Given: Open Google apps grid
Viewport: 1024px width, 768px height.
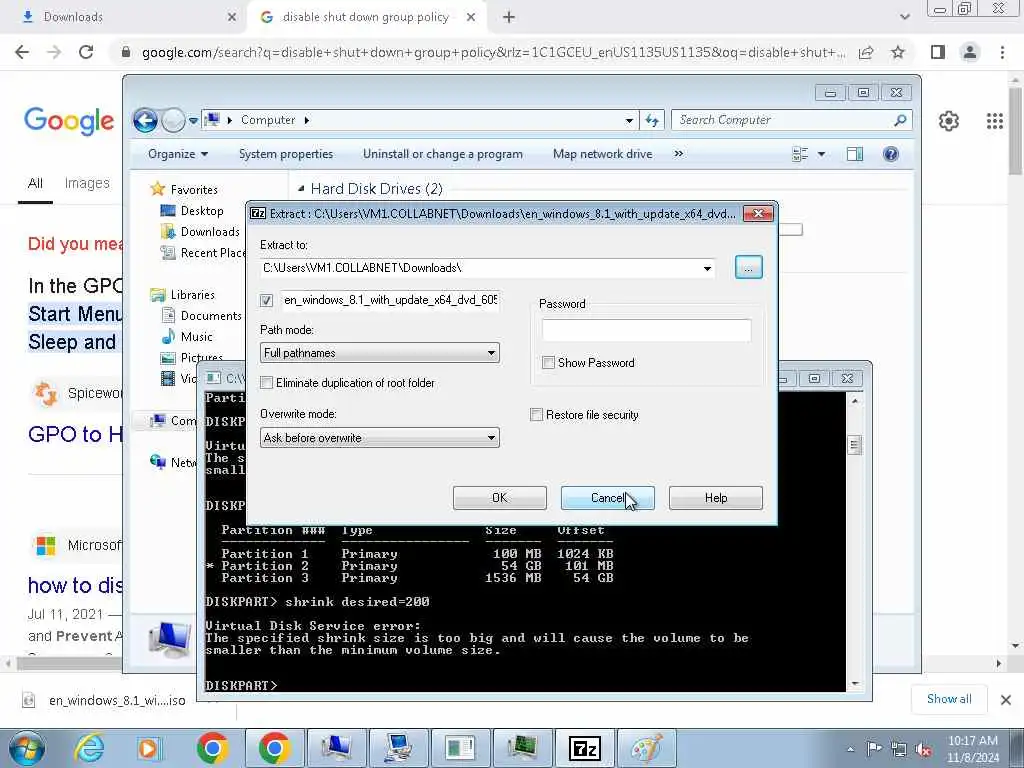Looking at the screenshot, I should point(994,121).
